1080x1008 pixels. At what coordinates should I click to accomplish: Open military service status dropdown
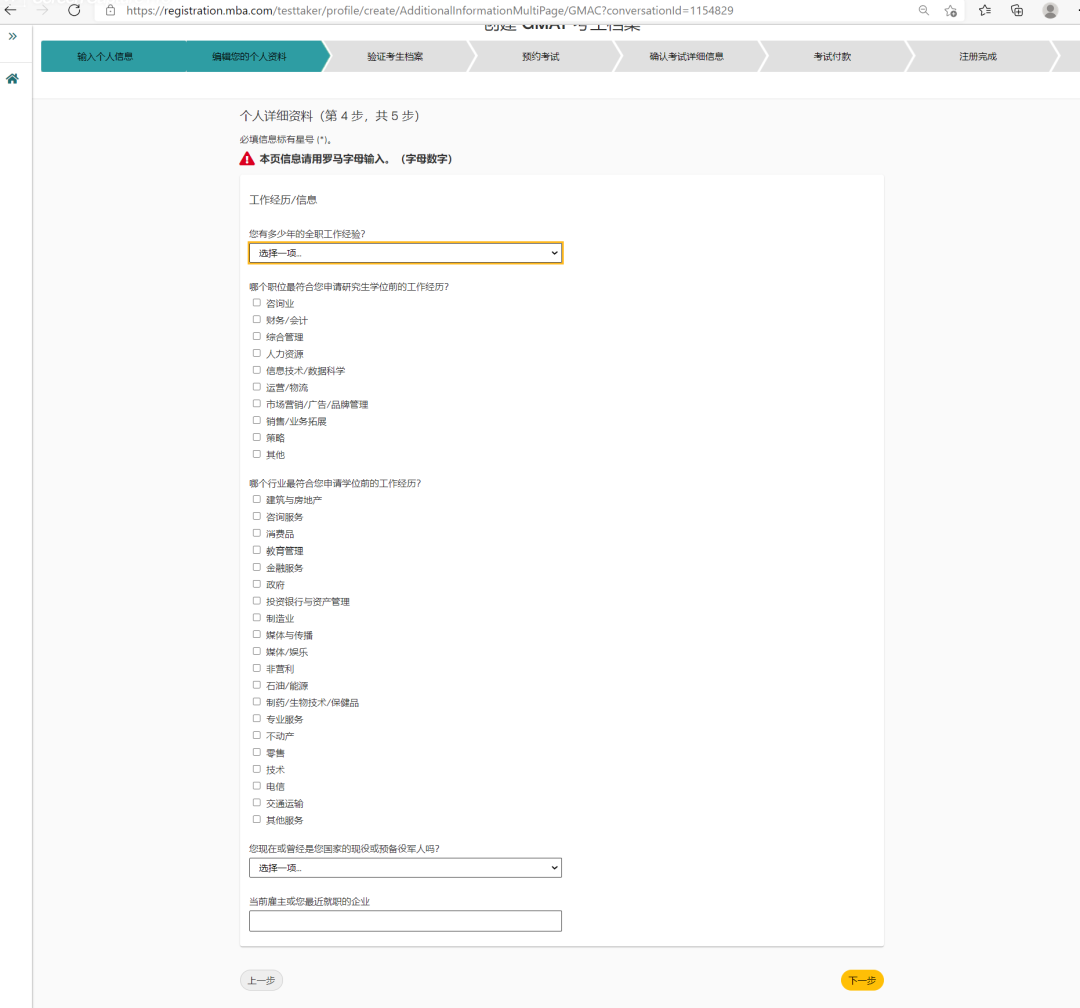(405, 867)
